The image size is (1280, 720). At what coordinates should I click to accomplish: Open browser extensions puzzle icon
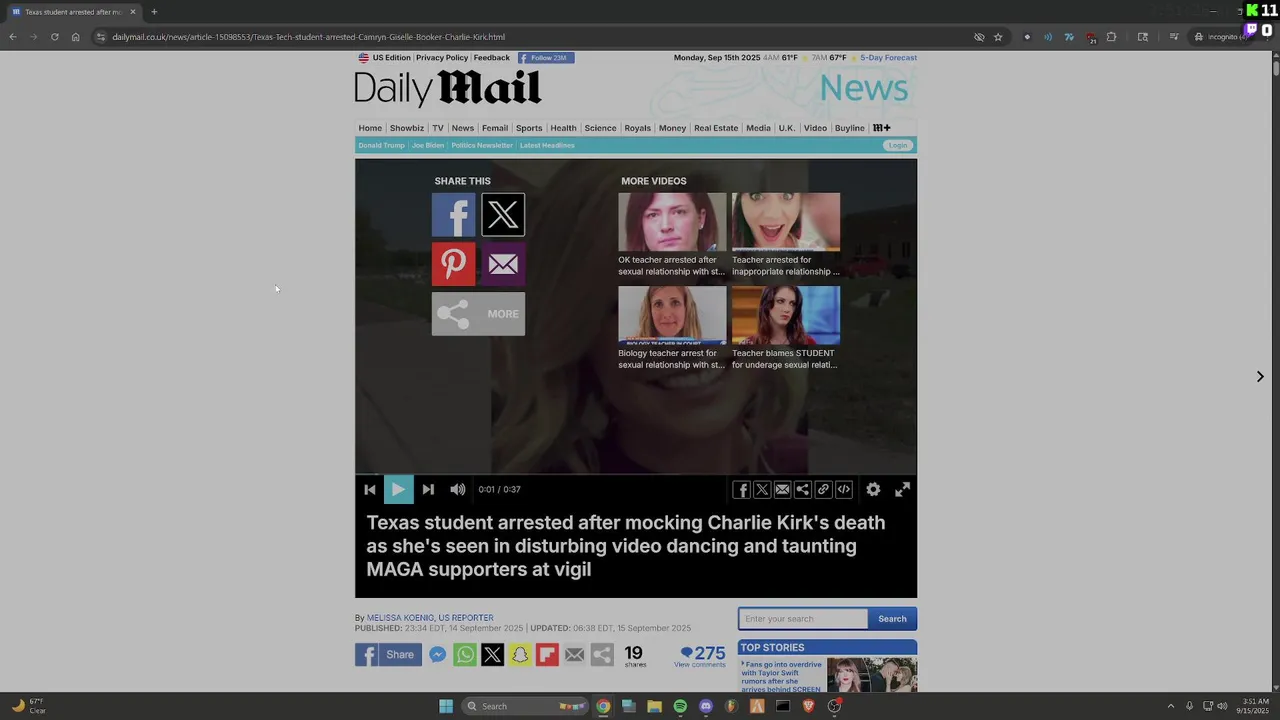point(1111,37)
